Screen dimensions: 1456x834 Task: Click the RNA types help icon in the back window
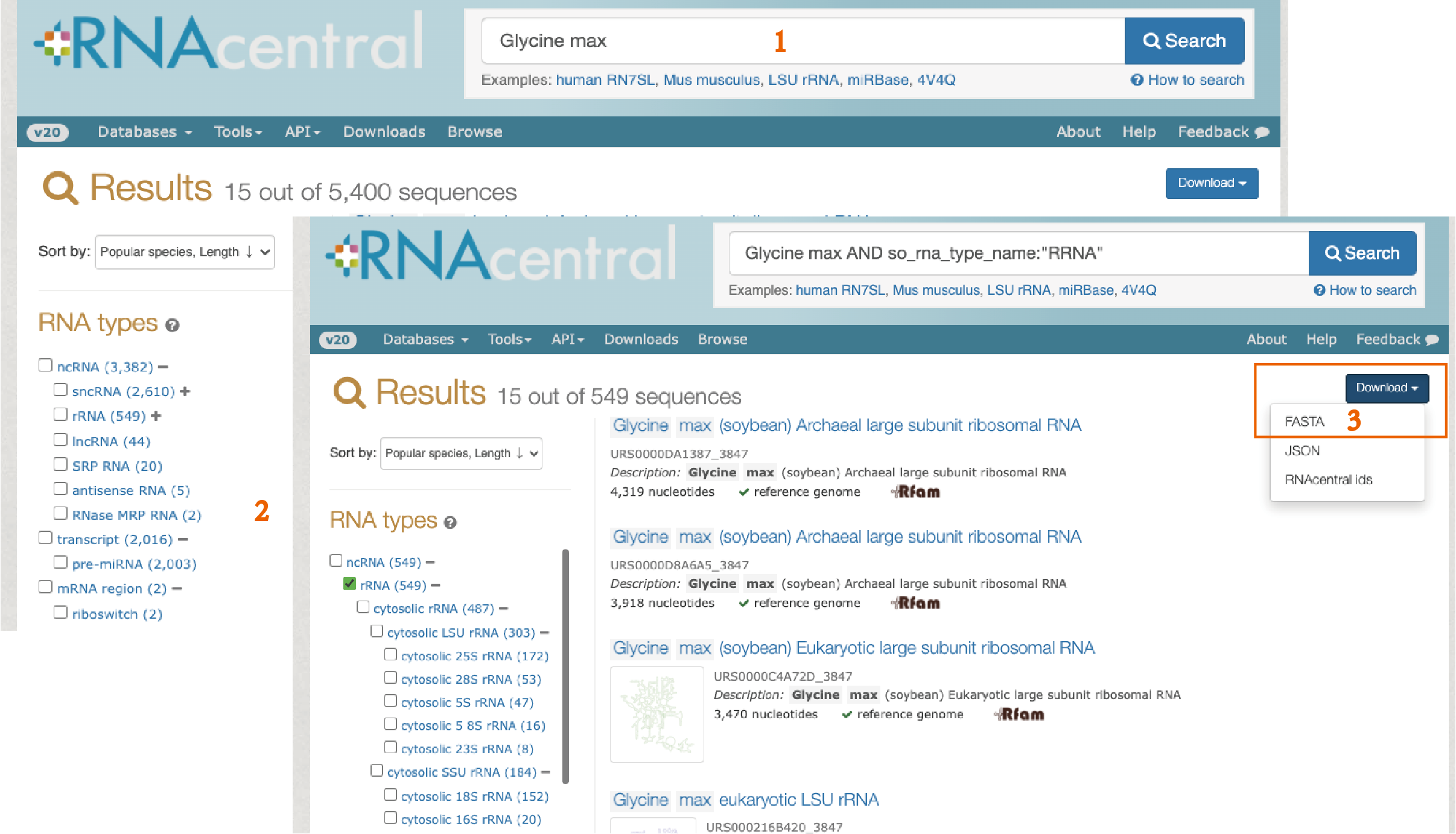point(172,326)
